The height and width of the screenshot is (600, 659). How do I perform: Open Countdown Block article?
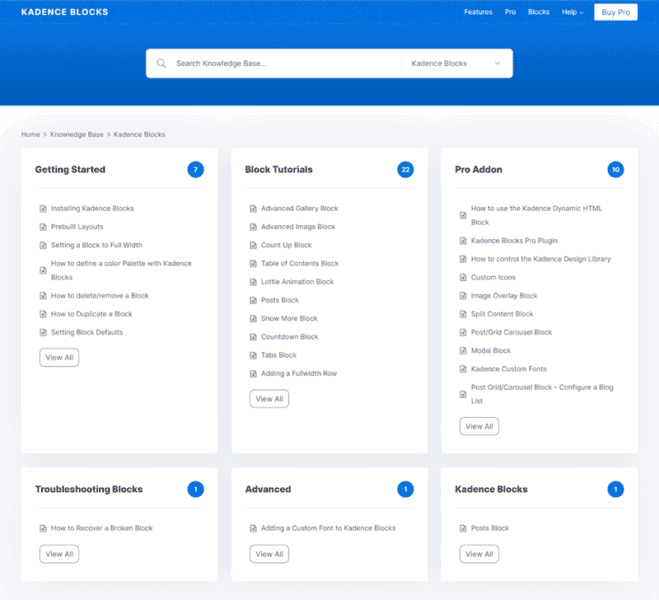290,337
